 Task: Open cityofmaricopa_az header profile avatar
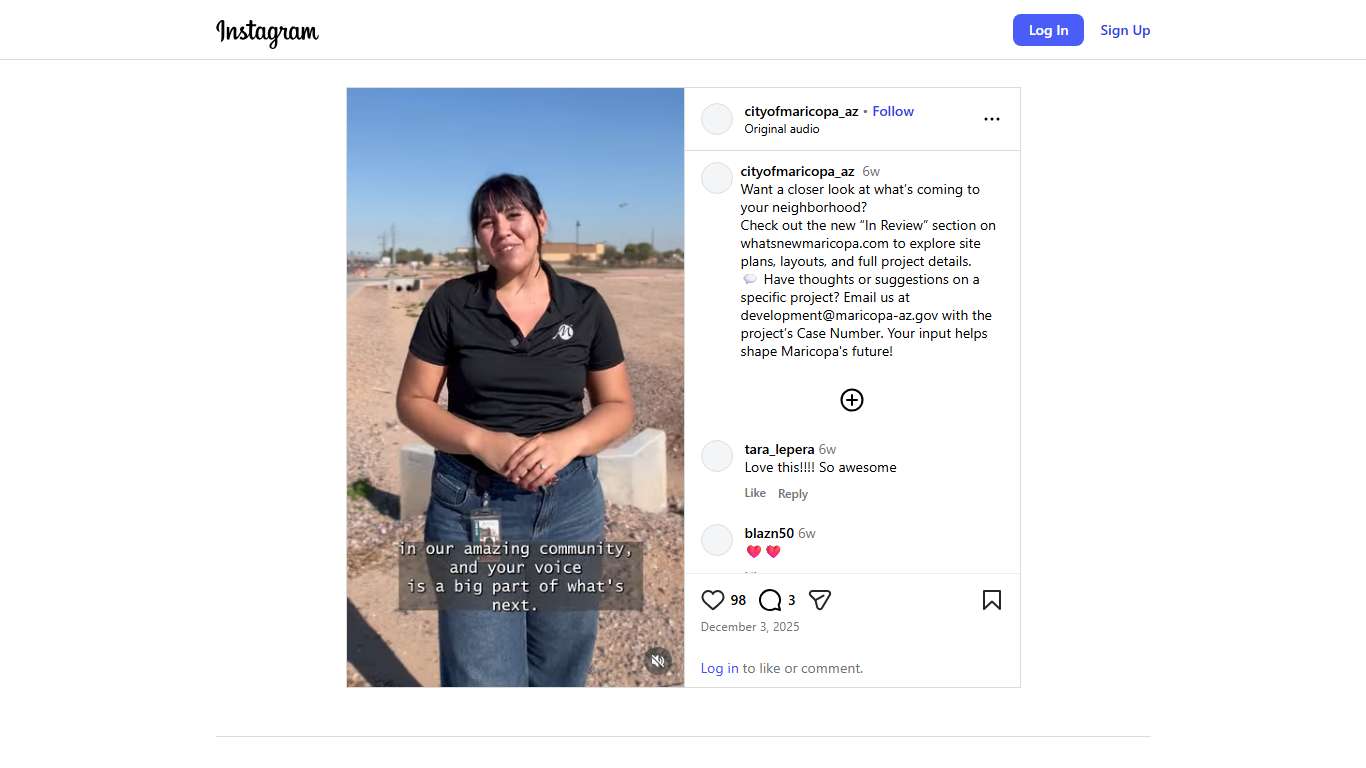[717, 119]
